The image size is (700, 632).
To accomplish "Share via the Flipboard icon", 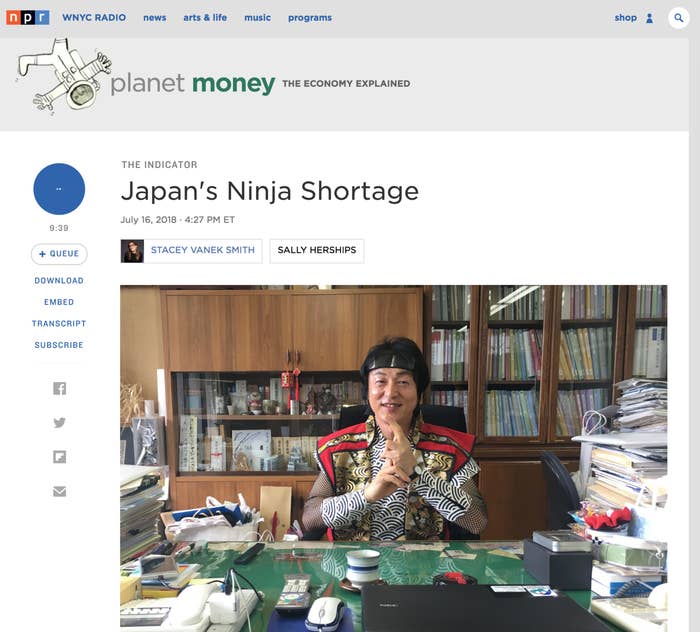I will click(x=59, y=457).
